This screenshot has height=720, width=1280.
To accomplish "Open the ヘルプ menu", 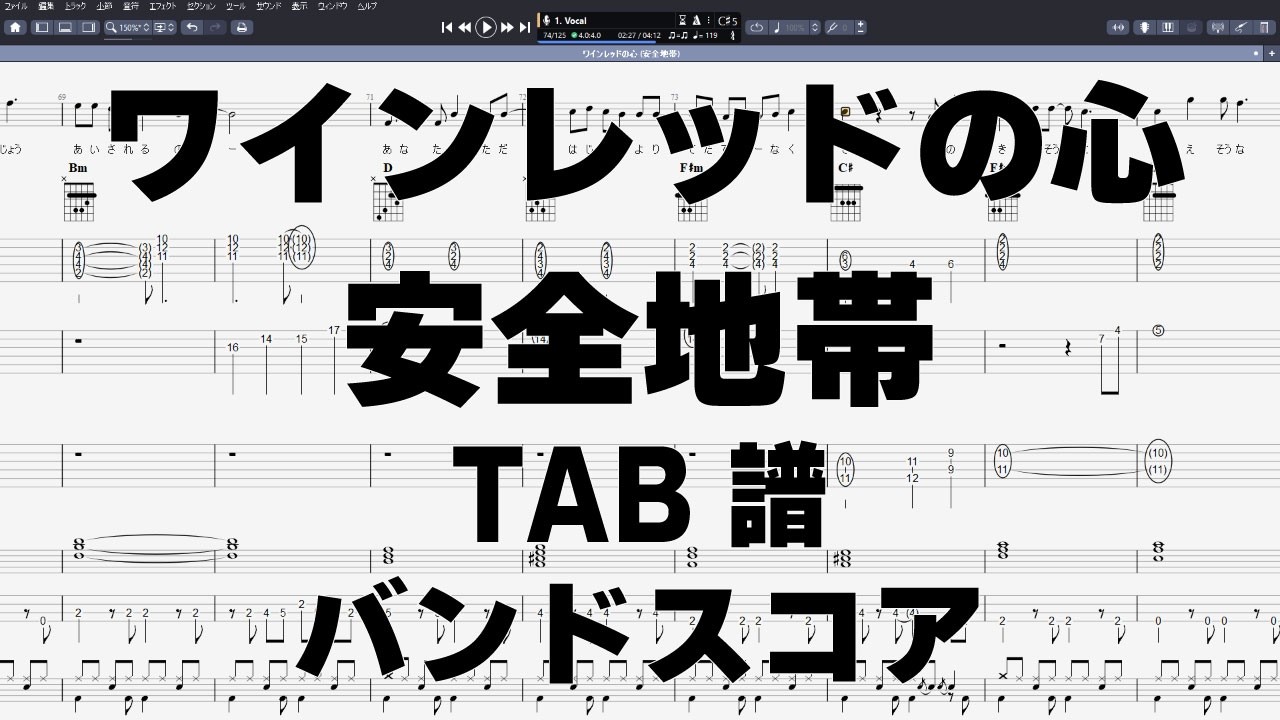I will (367, 6).
